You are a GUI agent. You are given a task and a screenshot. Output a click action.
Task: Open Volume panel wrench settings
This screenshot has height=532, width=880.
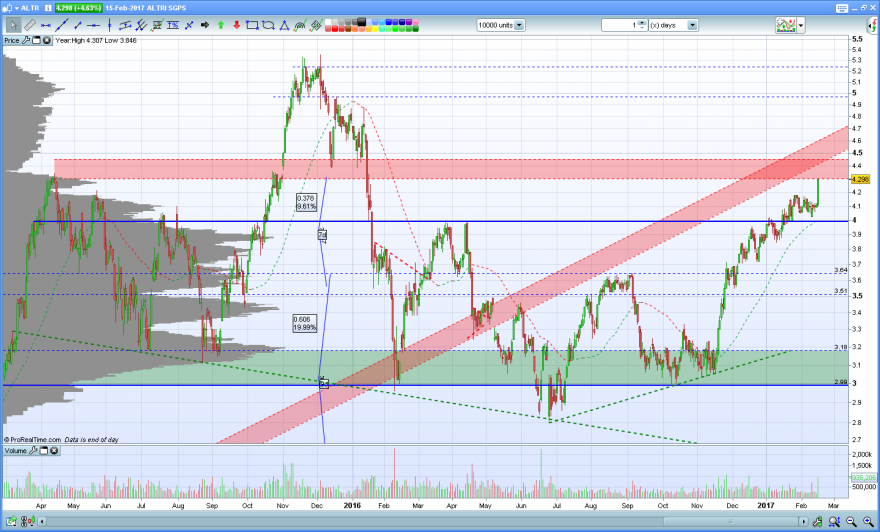[33, 451]
